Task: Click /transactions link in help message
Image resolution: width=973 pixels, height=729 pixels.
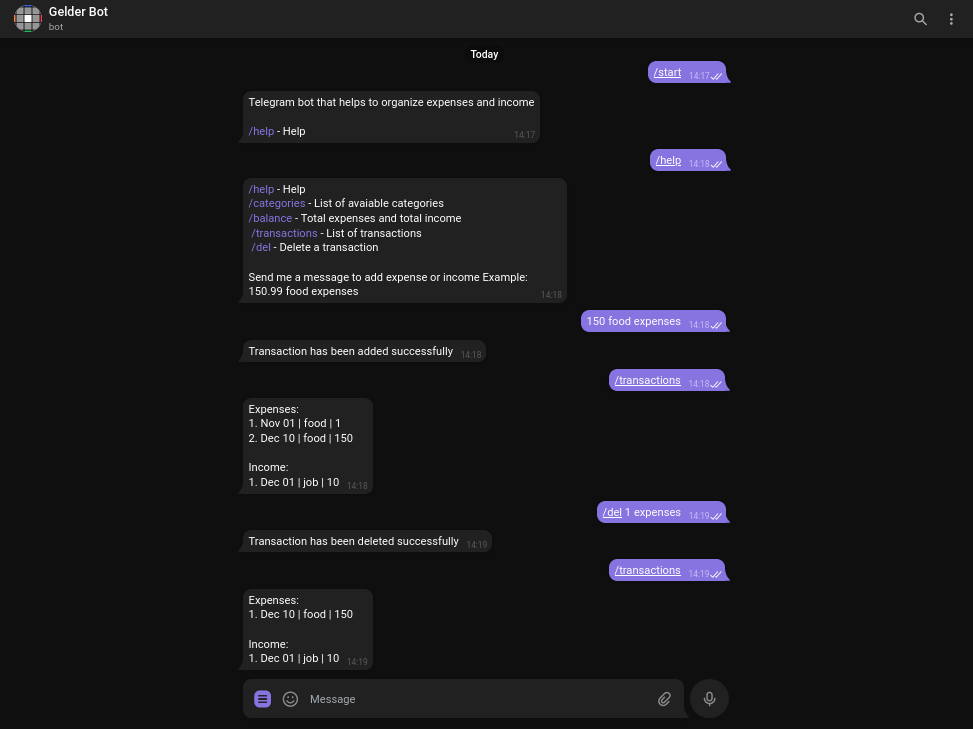Action: coord(284,233)
